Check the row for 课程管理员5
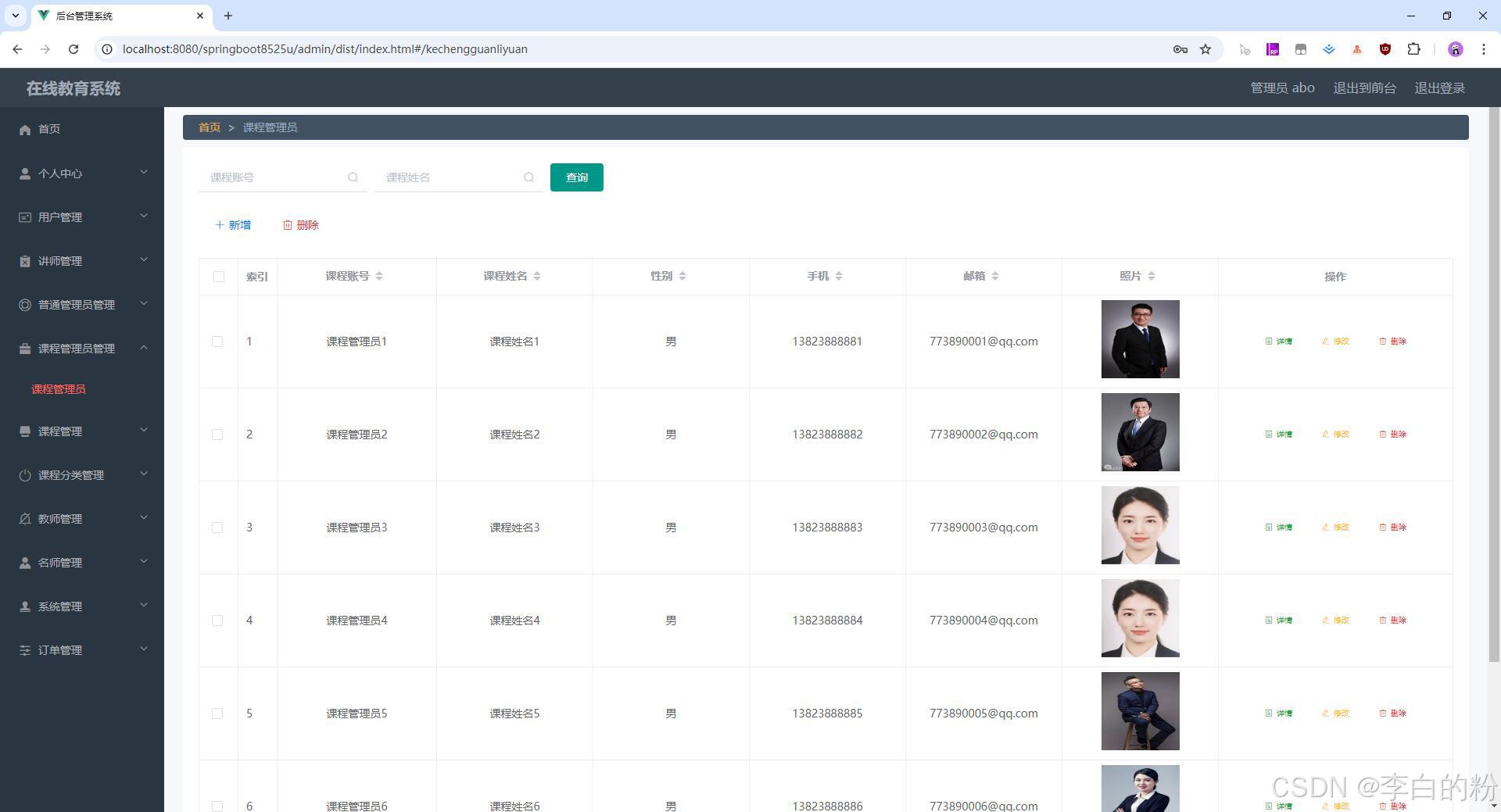 (217, 714)
